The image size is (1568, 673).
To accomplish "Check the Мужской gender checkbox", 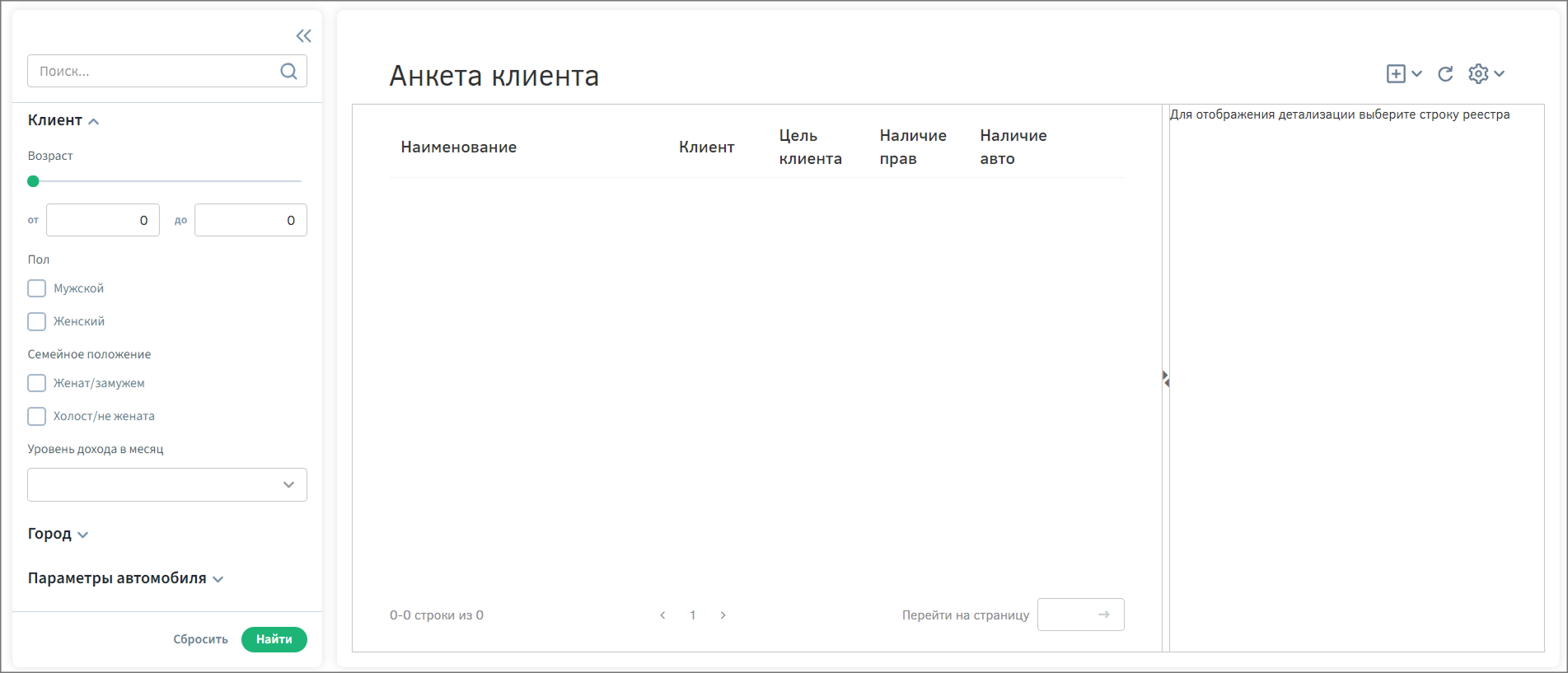I will tap(37, 288).
